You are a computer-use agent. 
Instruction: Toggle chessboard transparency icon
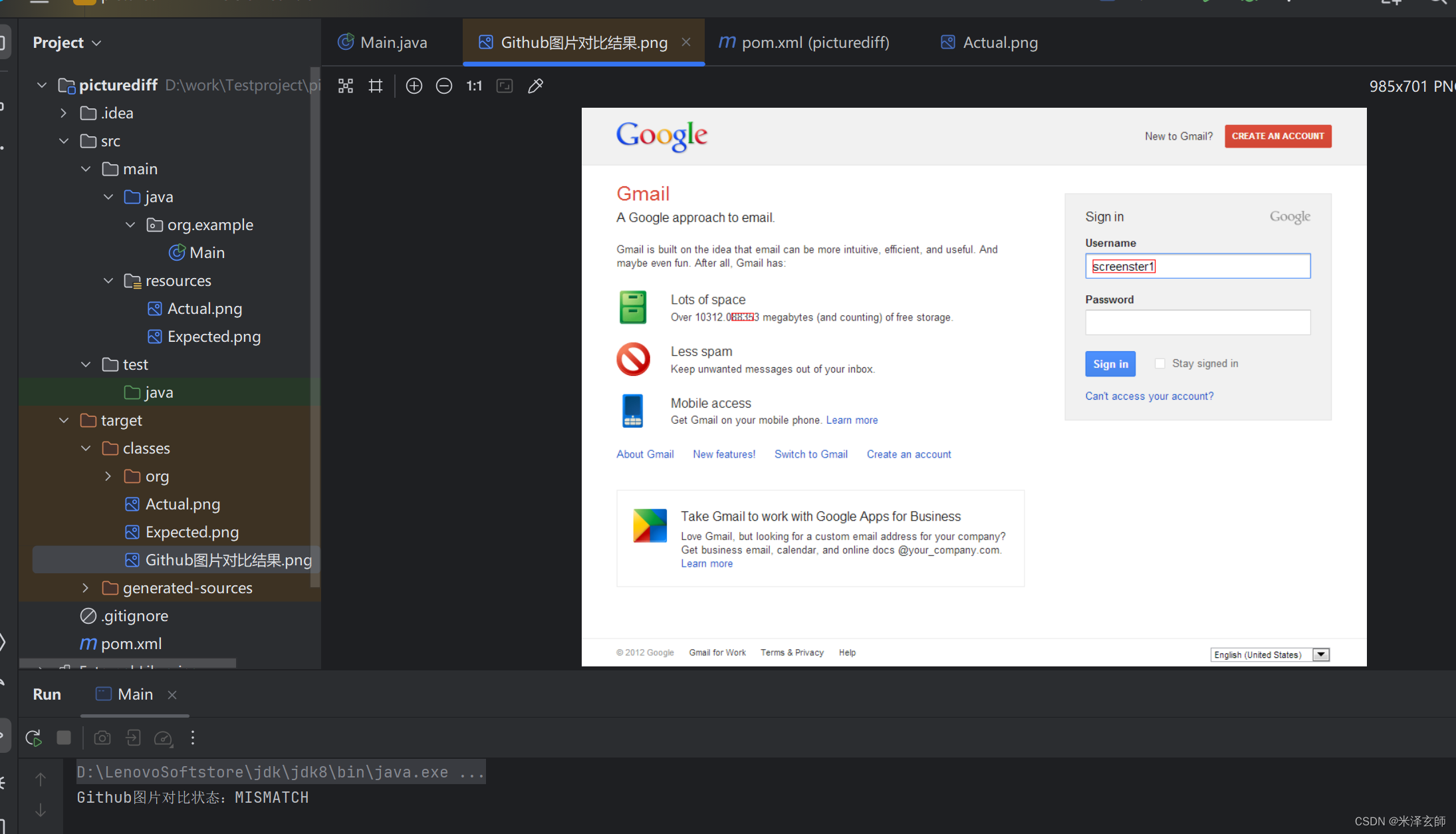tap(346, 86)
